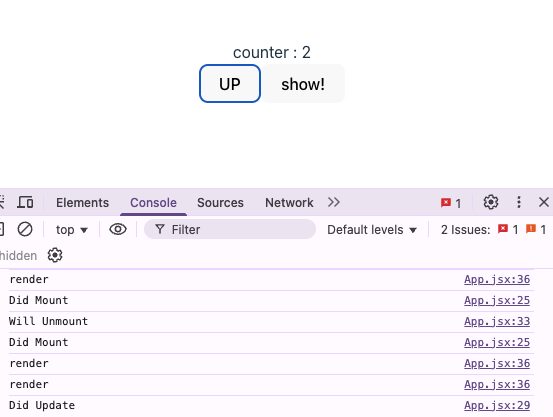Click the UP button

(x=230, y=84)
